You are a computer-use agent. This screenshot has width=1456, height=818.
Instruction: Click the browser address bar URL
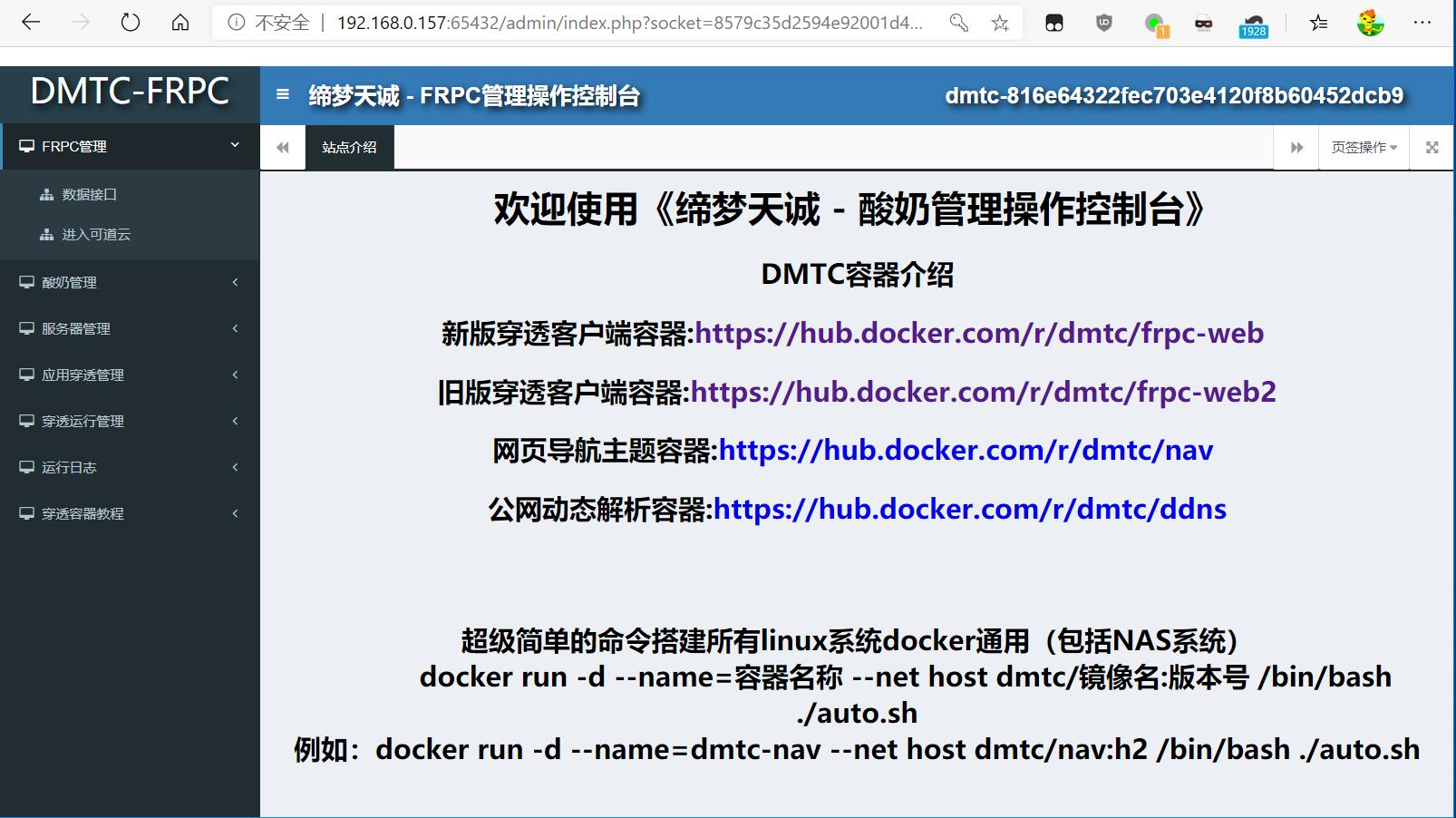pyautogui.click(x=629, y=23)
